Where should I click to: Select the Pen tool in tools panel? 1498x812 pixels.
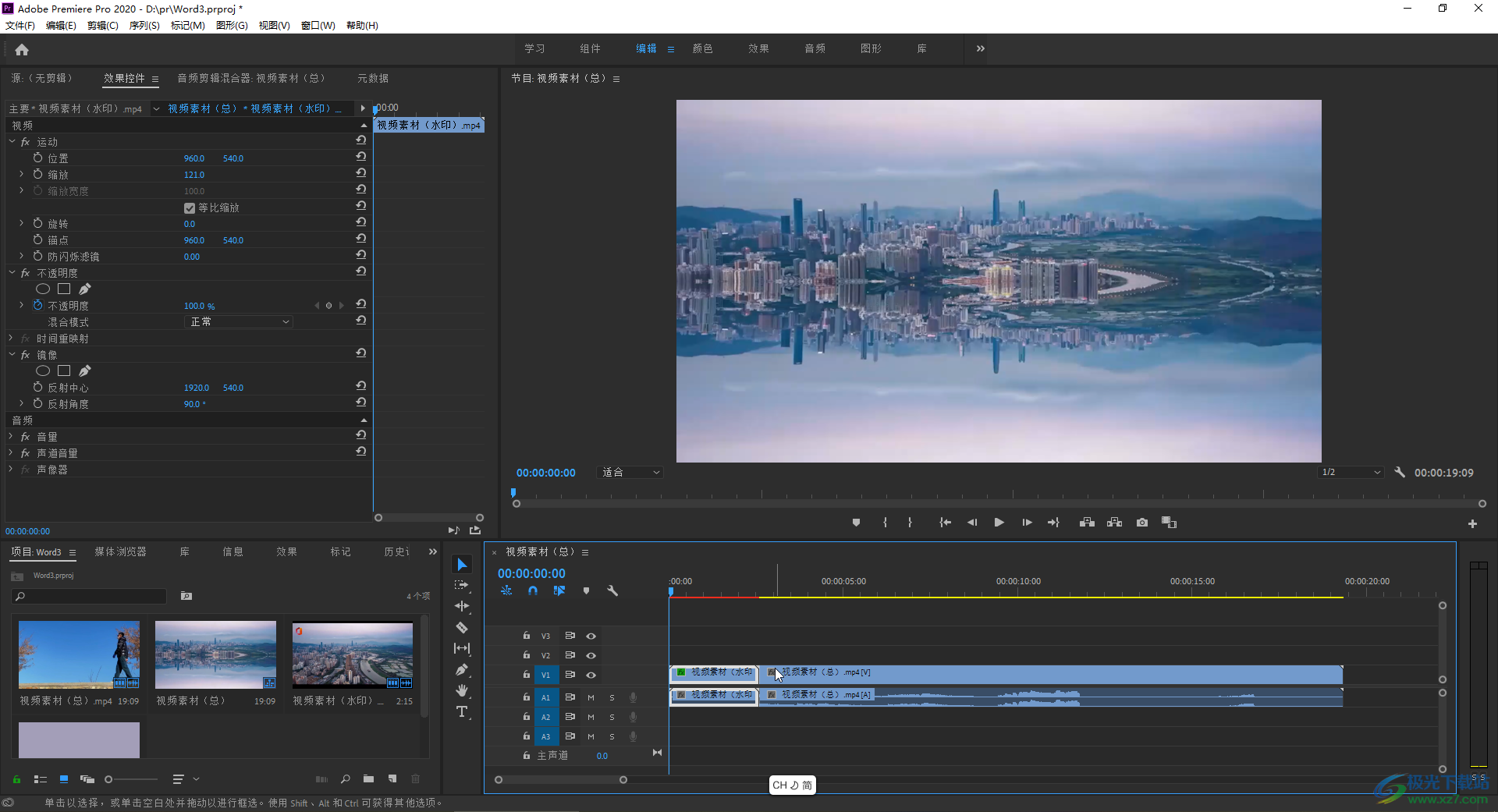462,669
